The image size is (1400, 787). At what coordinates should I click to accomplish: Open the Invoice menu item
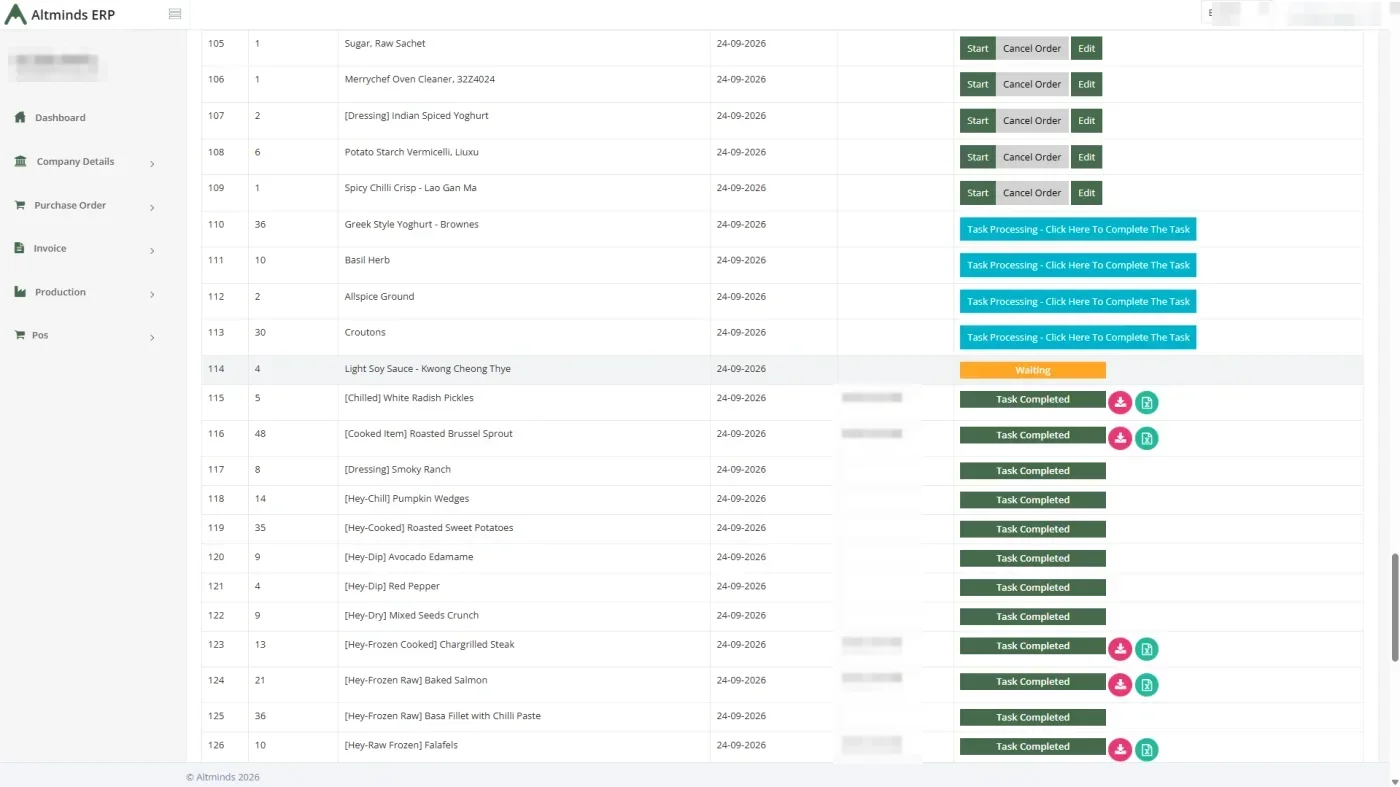50,248
